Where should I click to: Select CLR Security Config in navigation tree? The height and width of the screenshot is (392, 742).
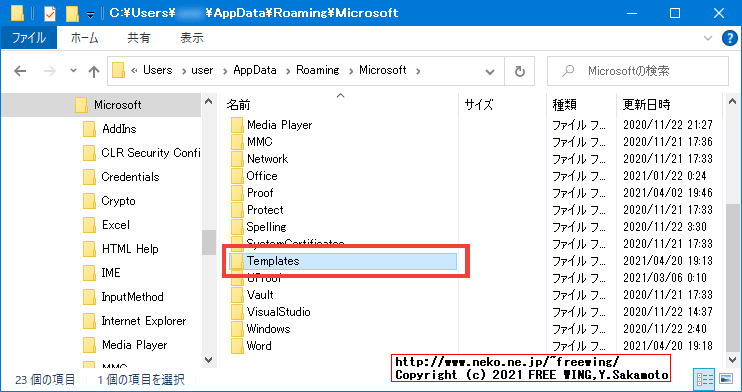click(150, 153)
